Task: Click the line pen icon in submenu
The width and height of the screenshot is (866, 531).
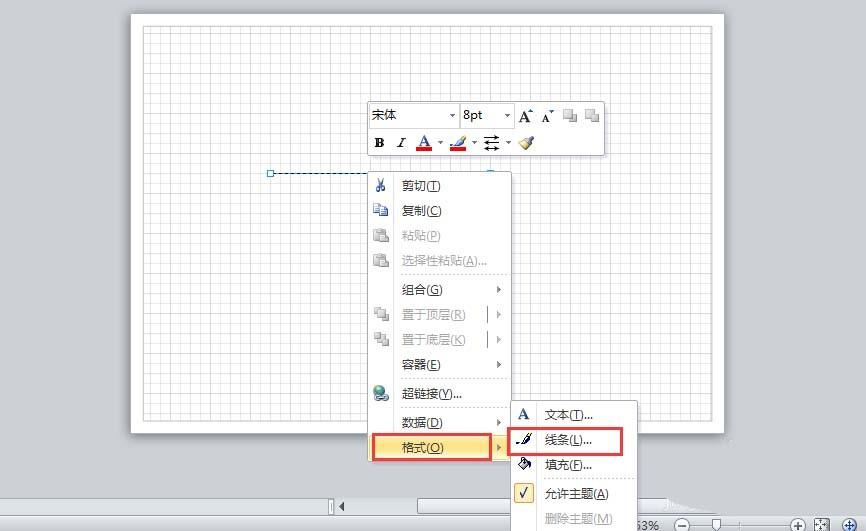Action: (x=524, y=440)
